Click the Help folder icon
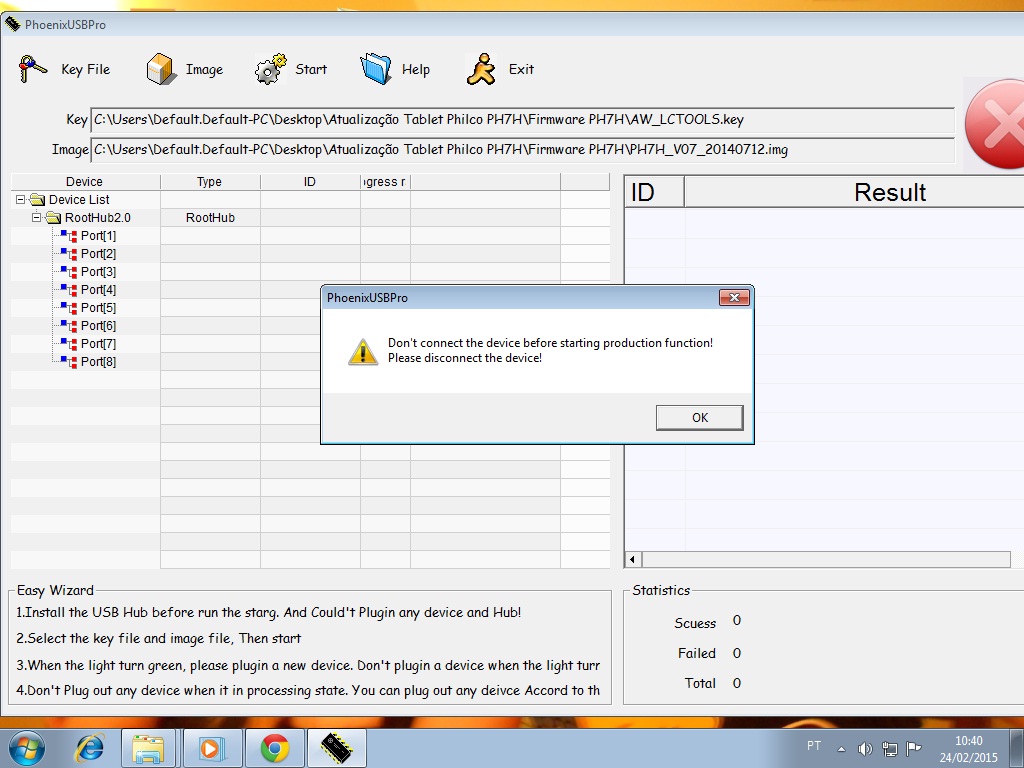Screen dimensions: 1024x768 point(376,69)
